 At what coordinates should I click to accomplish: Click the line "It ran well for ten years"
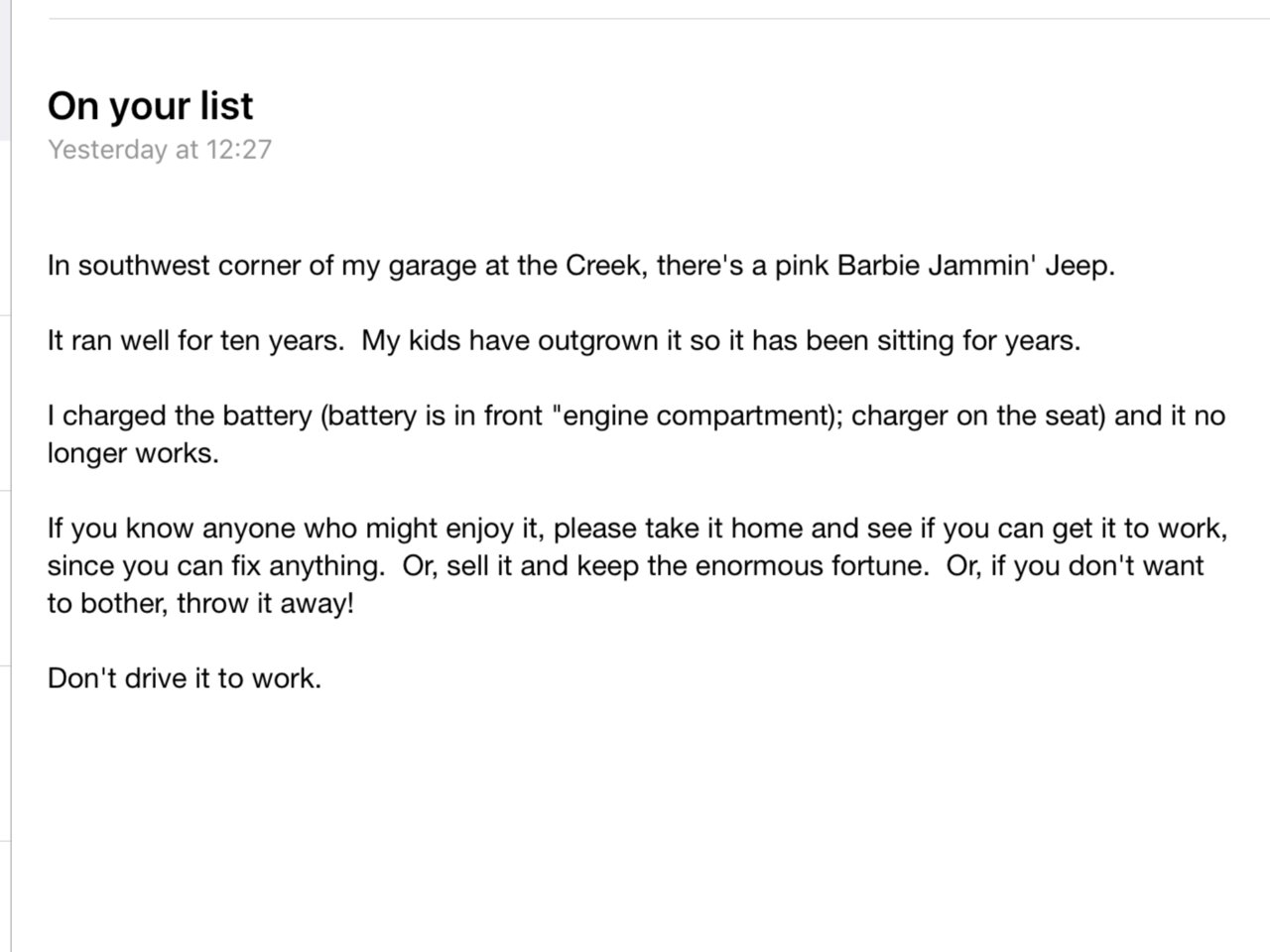tap(194, 341)
